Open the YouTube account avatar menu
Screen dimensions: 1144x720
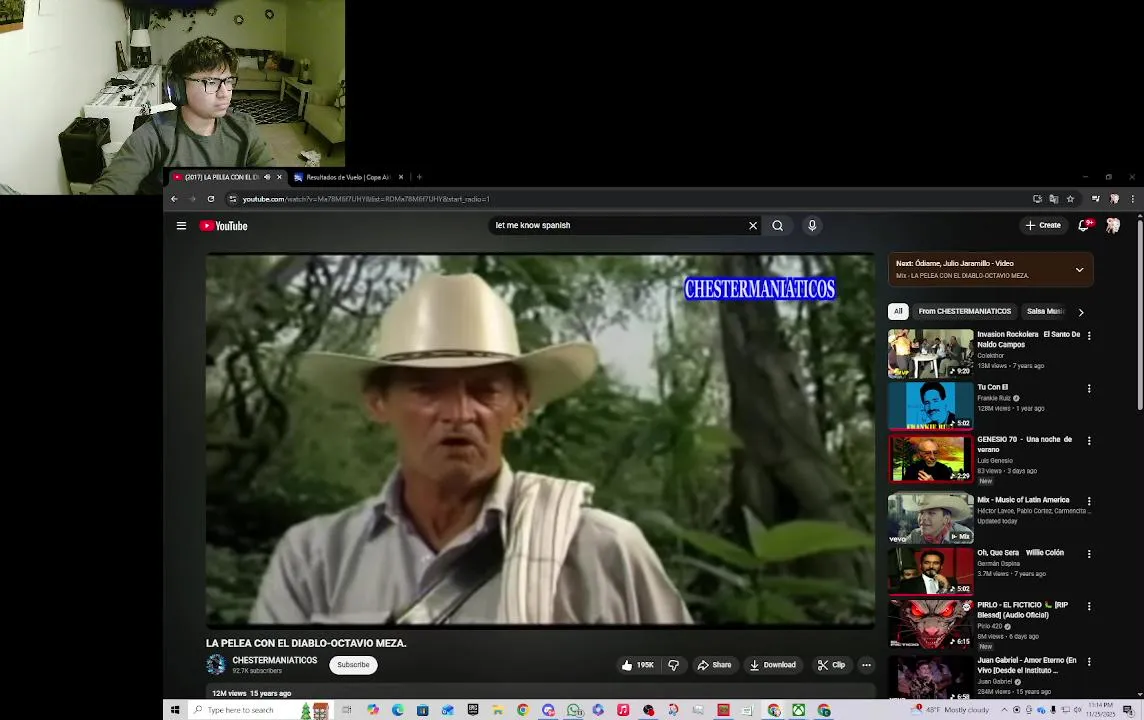coord(1113,225)
